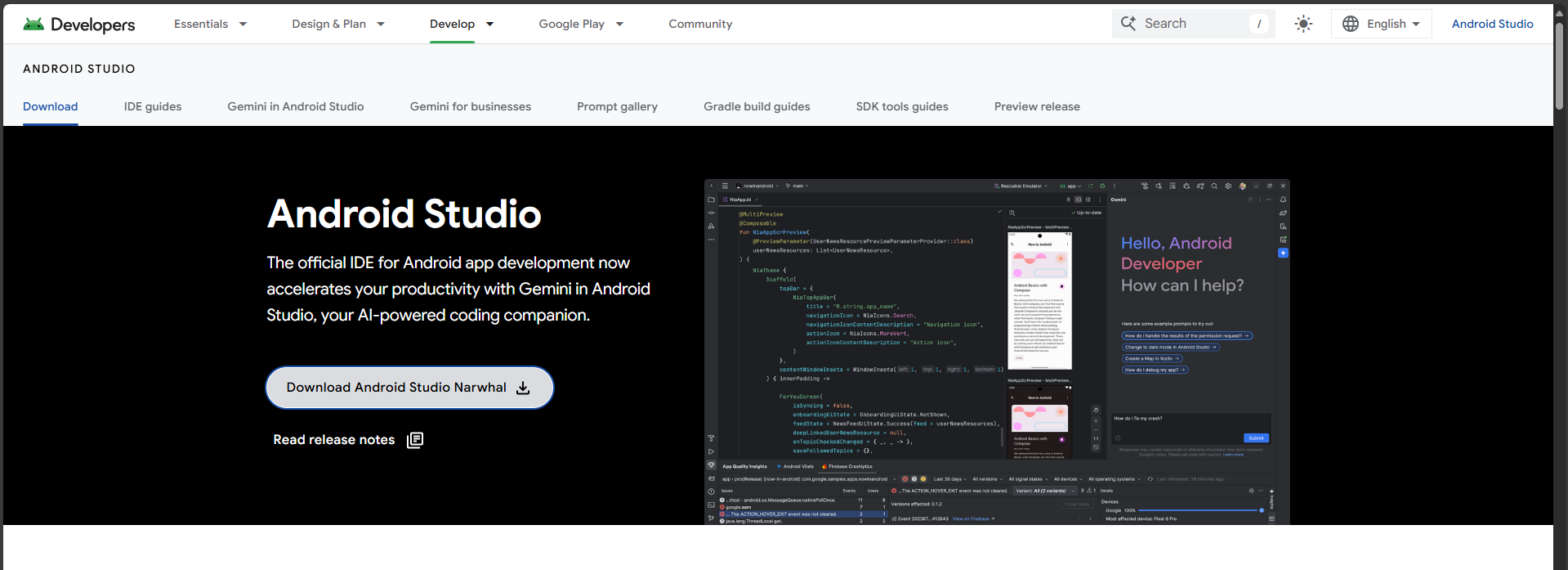The image size is (1568, 570).
Task: Click the Android Studio link in header
Action: pos(1492,24)
